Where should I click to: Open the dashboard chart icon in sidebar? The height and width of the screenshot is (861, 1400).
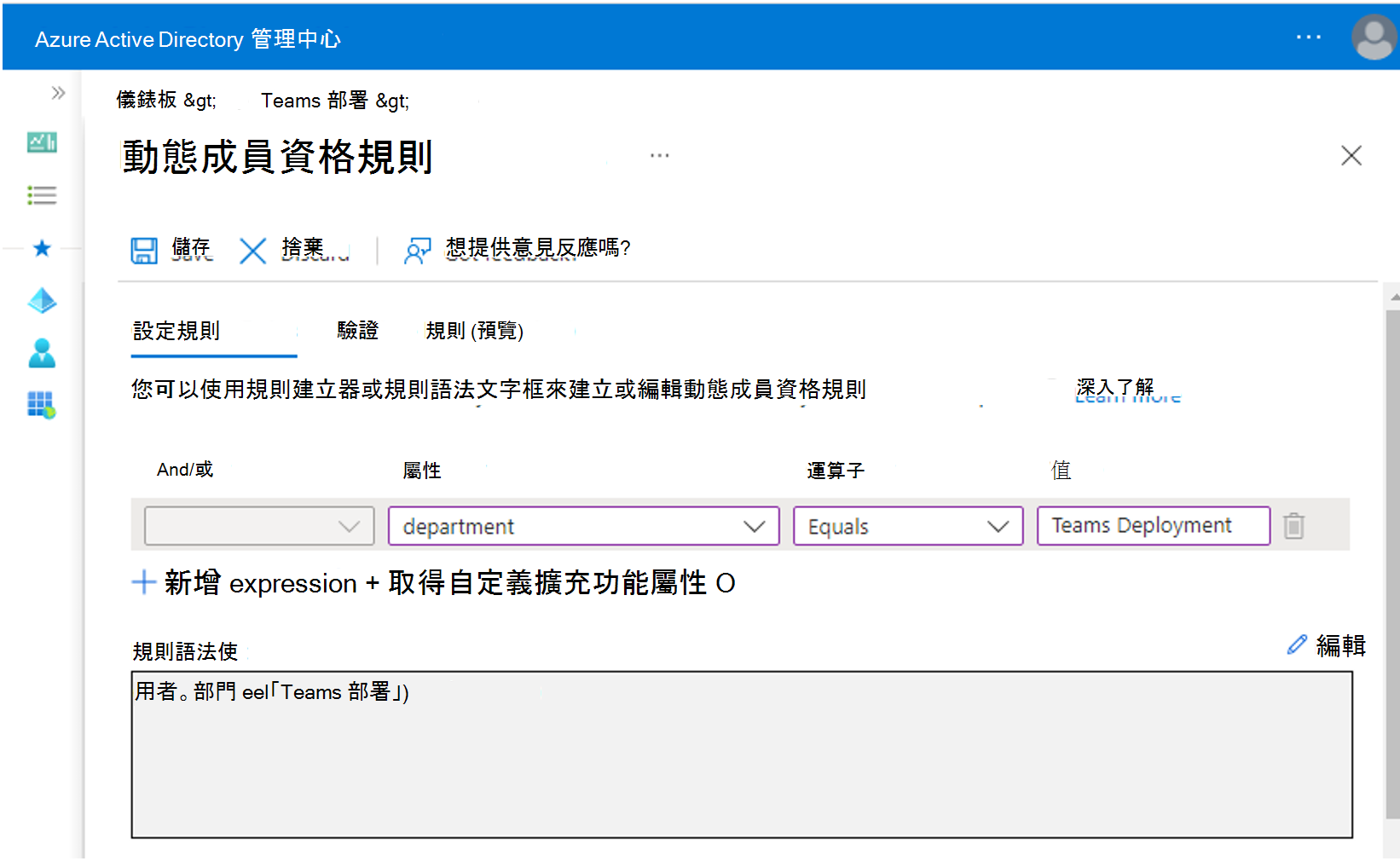tap(42, 142)
